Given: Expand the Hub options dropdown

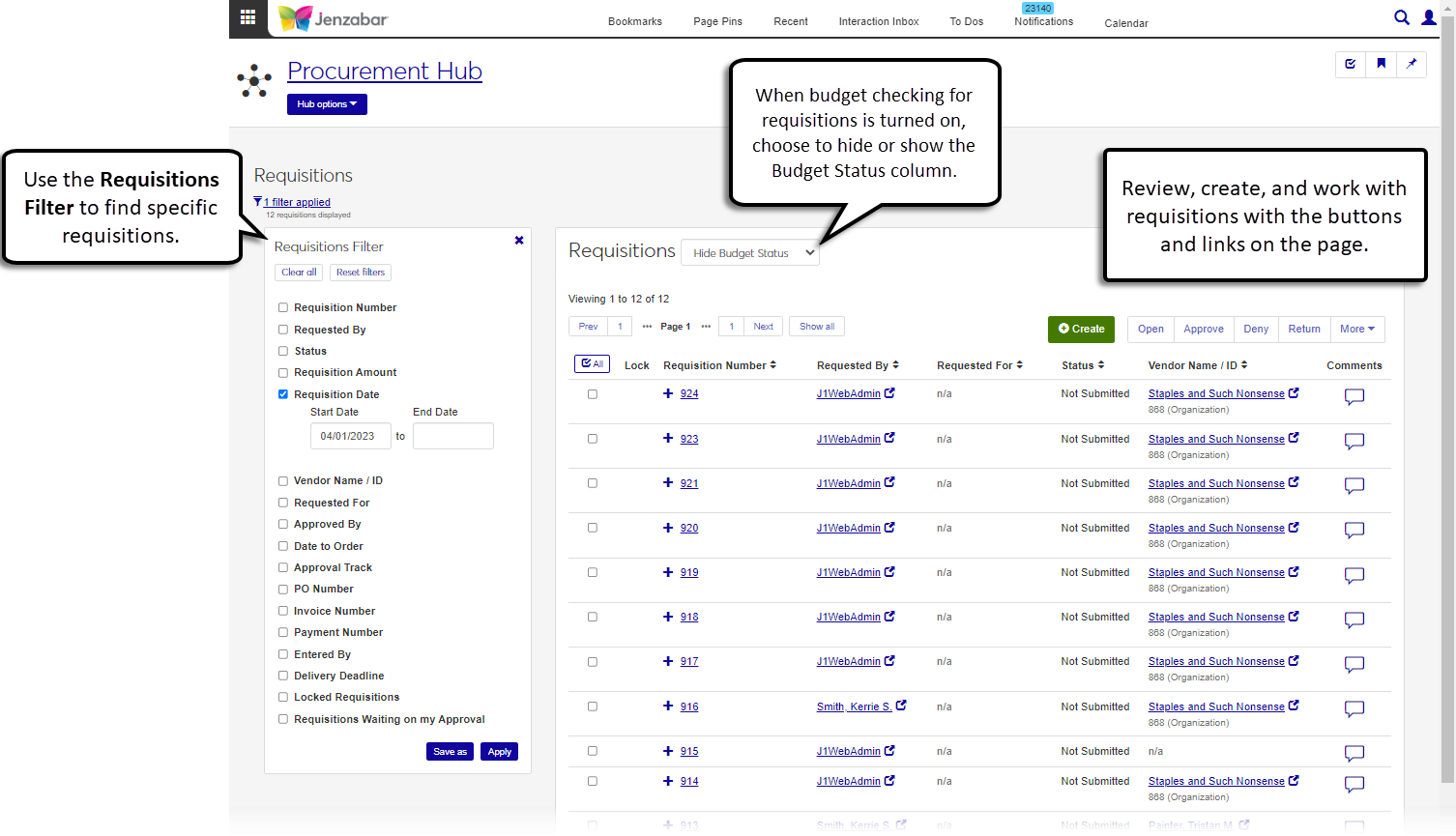Looking at the screenshot, I should (327, 104).
